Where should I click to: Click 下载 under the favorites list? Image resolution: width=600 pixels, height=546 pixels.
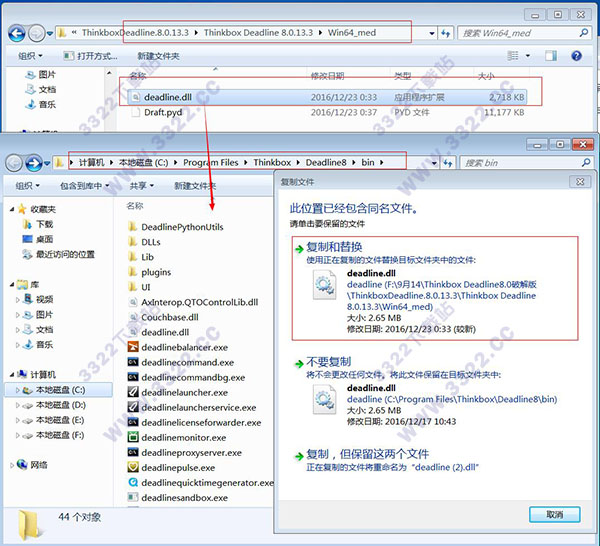(x=44, y=224)
